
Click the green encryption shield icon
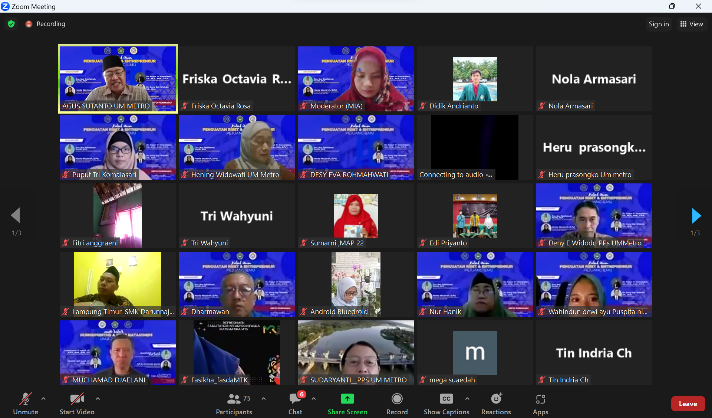coord(11,23)
